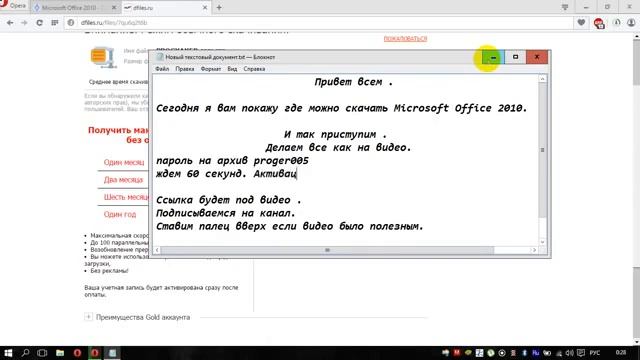Expand 'Преимущества Gold аккаунта' section
The width and height of the screenshot is (640, 360).
coord(89,317)
